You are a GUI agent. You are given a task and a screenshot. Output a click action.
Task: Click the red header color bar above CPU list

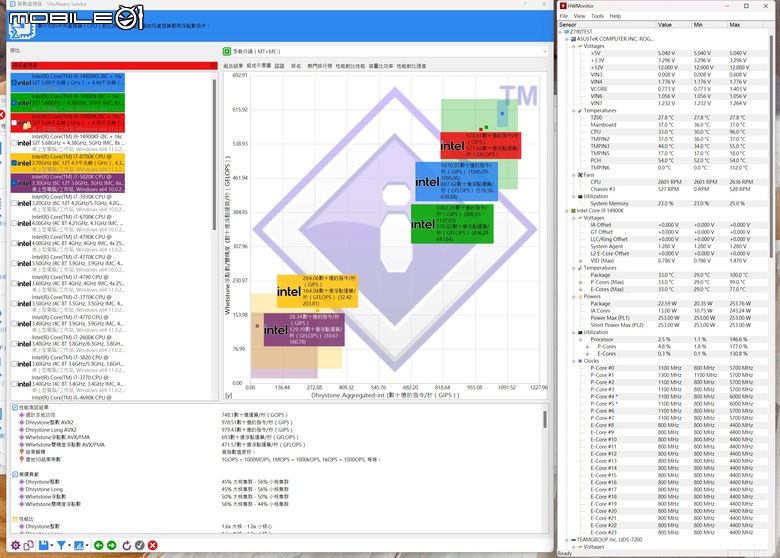click(x=114, y=65)
